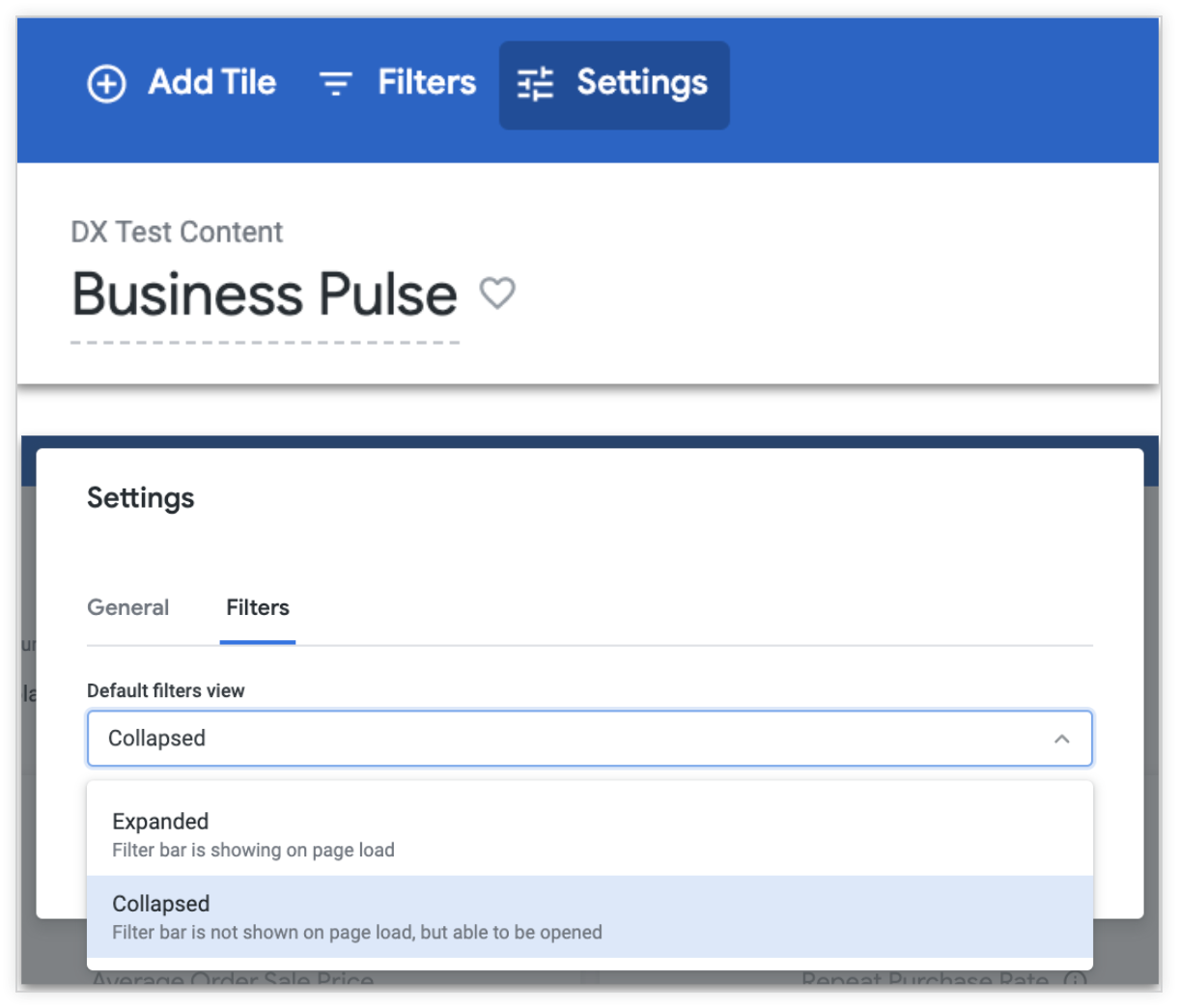Click the Average Order Sale Price tile
This screenshot has width=1178, height=1008.
coord(233,980)
